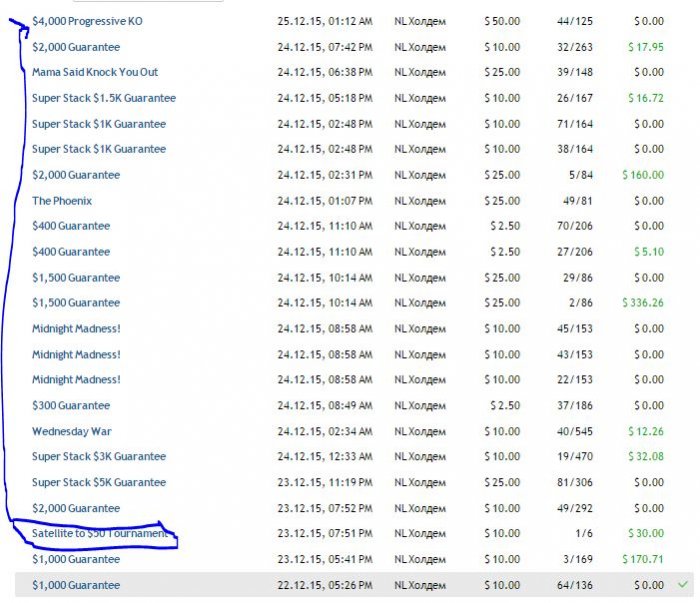Open the Super Stack $5K Guarantee link

coord(99,482)
